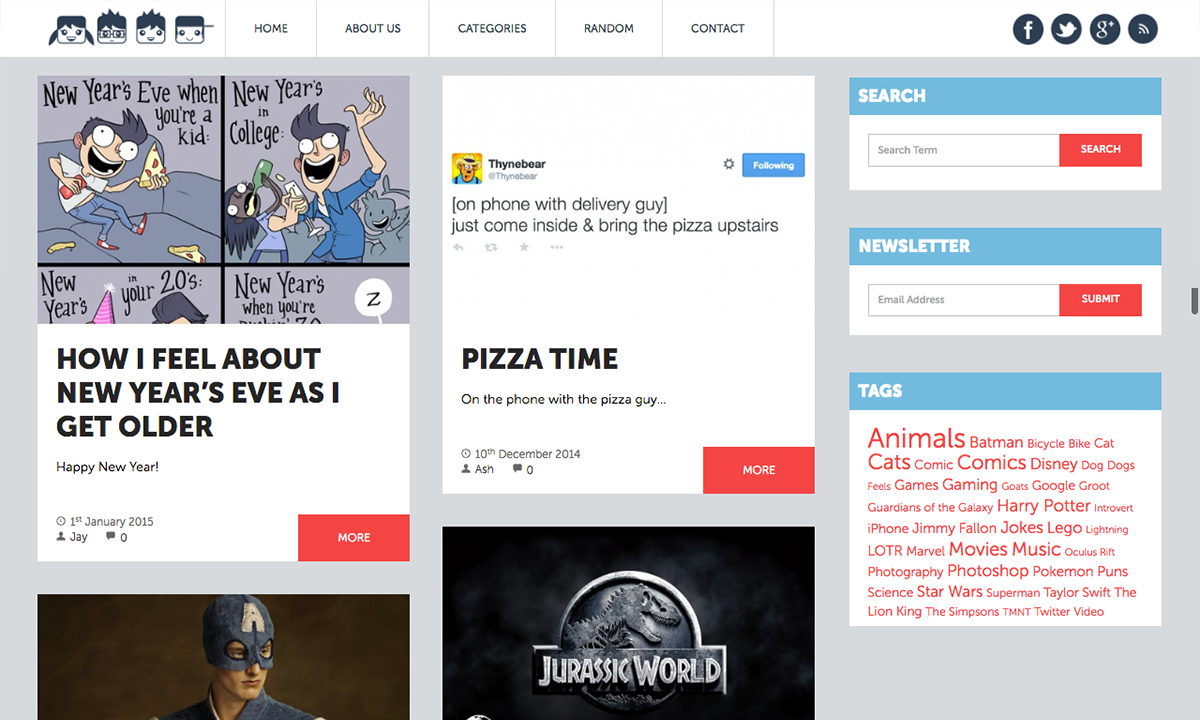The width and height of the screenshot is (1200, 720).
Task: Select the Simpsons tag
Action: (962, 611)
